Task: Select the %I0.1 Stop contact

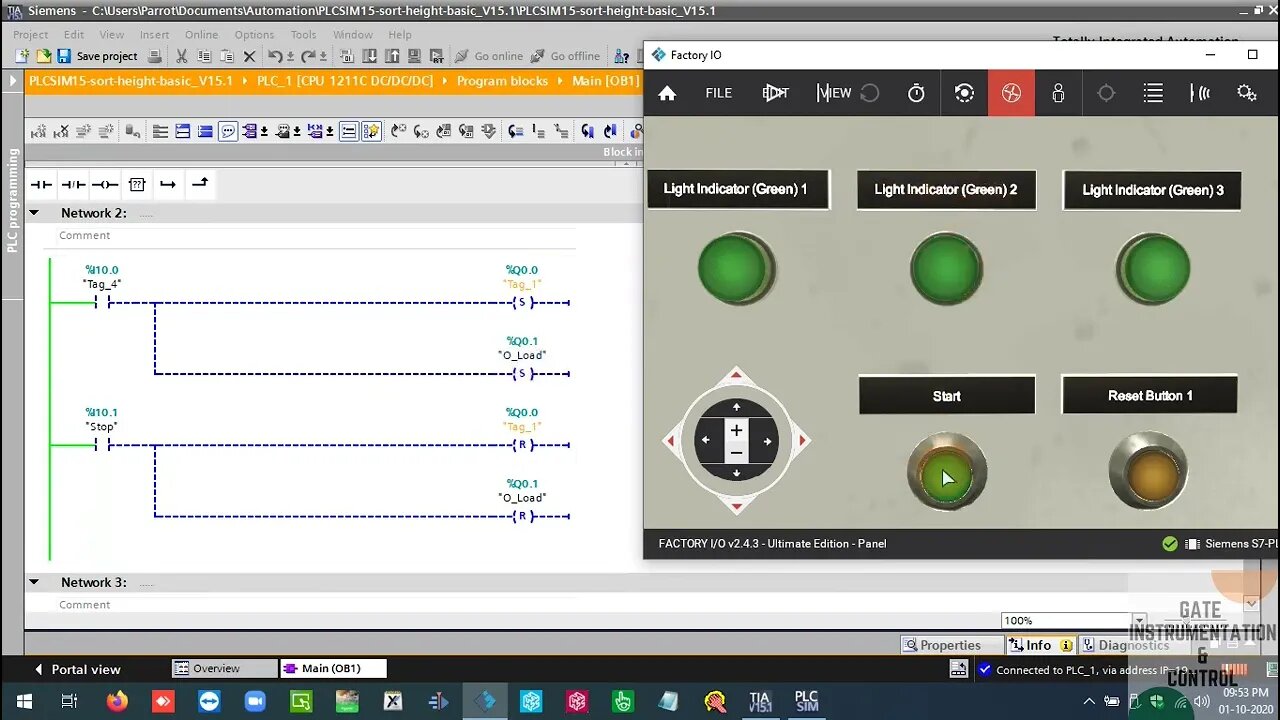Action: (x=102, y=444)
